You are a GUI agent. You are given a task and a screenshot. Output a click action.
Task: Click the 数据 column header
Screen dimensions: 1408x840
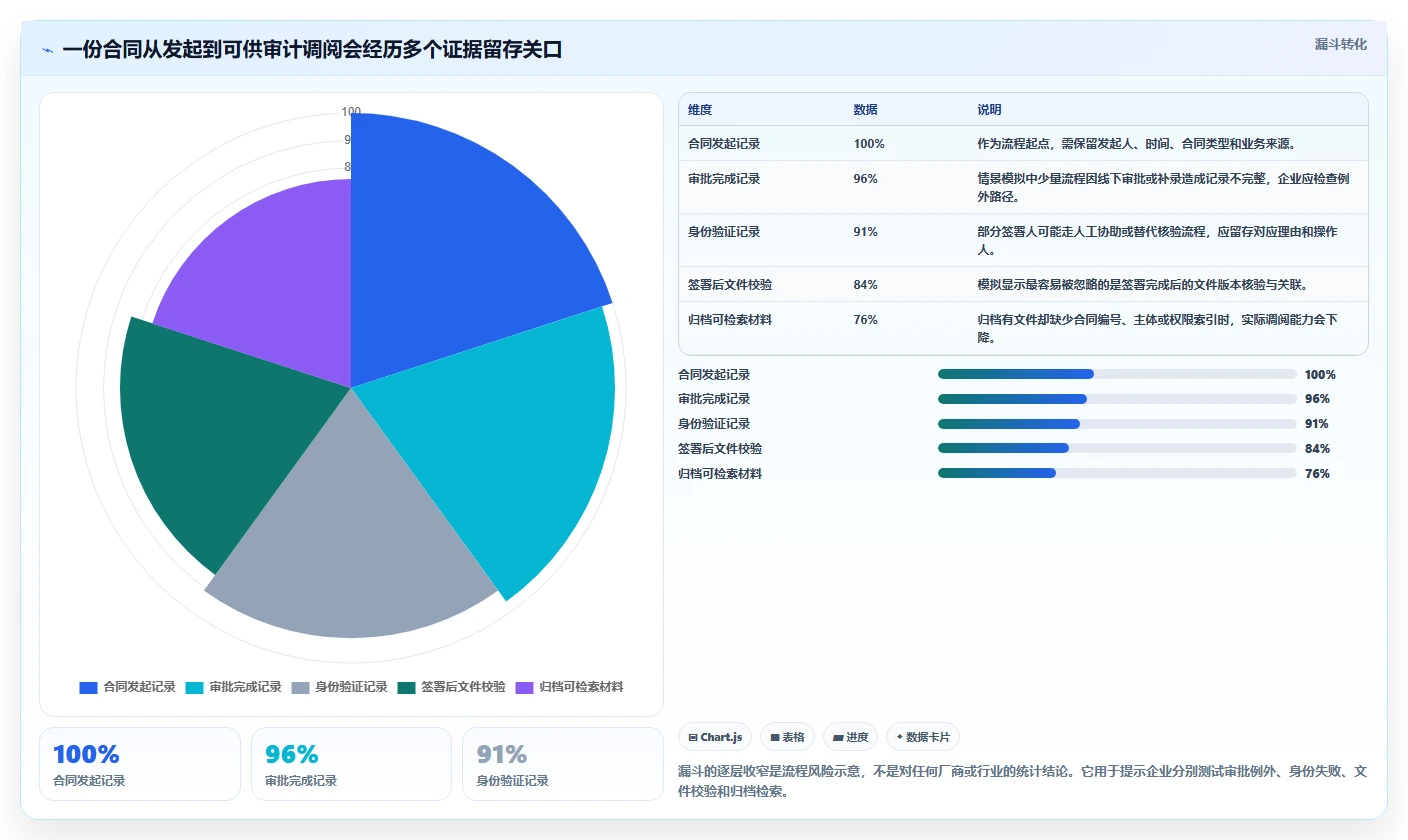865,109
